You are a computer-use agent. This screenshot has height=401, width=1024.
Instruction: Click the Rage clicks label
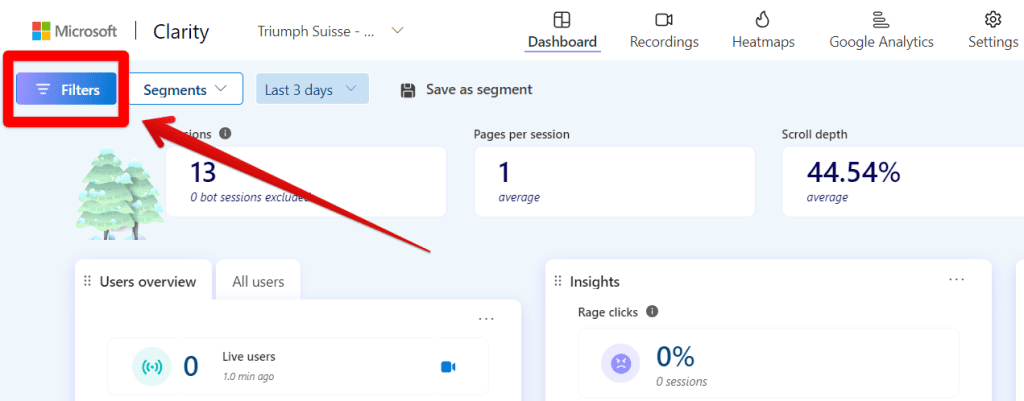coord(607,312)
